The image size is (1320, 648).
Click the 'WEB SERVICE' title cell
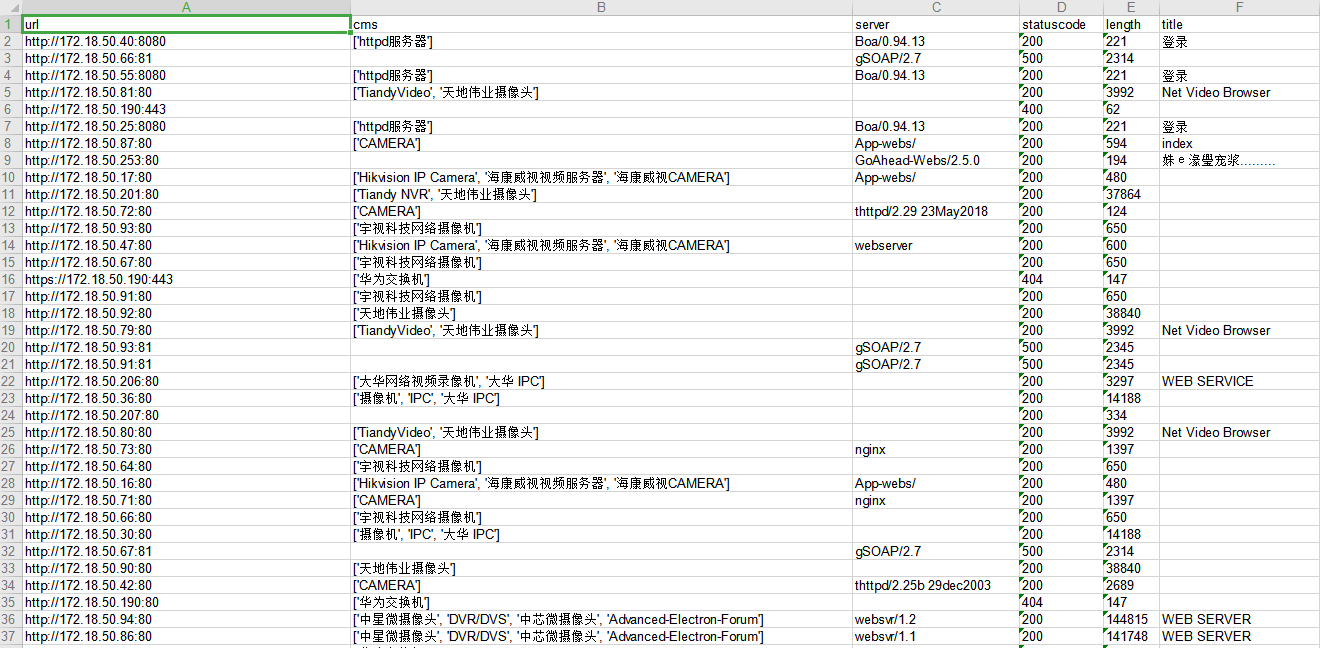click(1239, 381)
